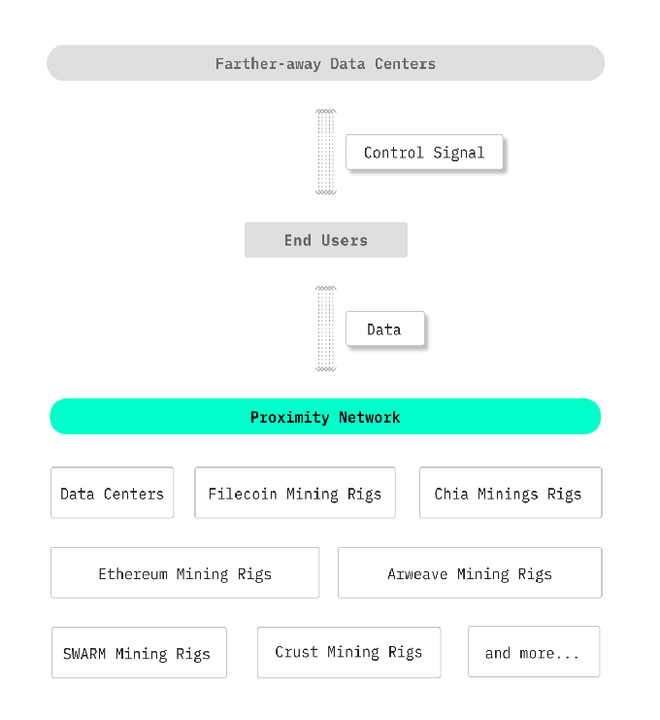Click top arrowhead of connector beside Control Signal

pyautogui.click(x=326, y=111)
